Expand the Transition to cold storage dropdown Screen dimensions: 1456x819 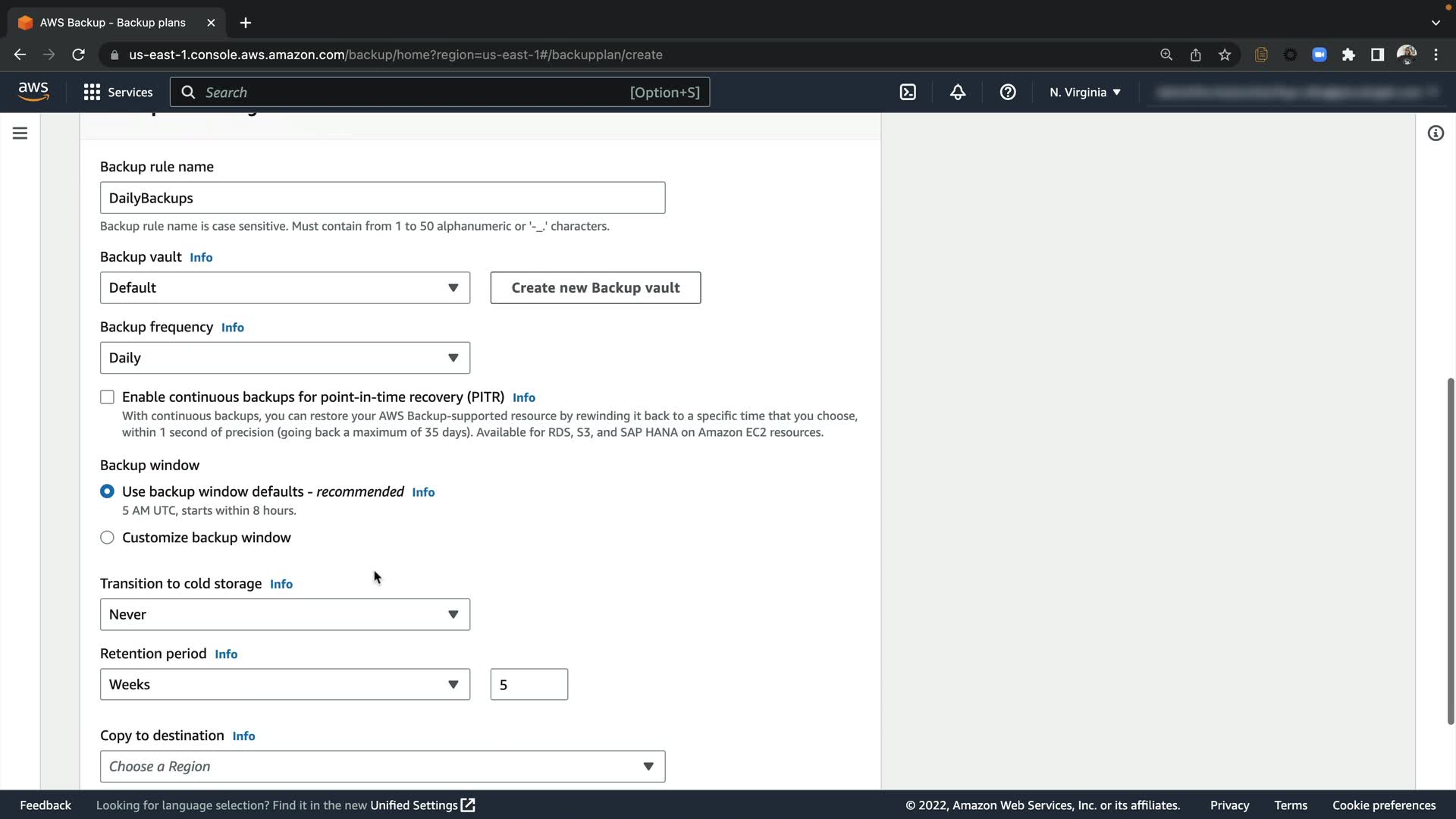[x=284, y=614]
